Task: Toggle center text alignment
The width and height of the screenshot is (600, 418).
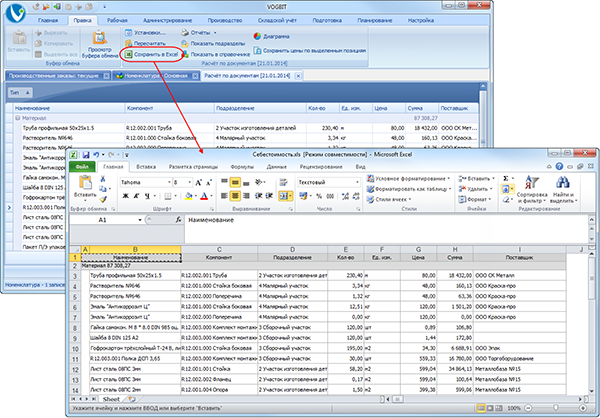Action: click(x=235, y=196)
